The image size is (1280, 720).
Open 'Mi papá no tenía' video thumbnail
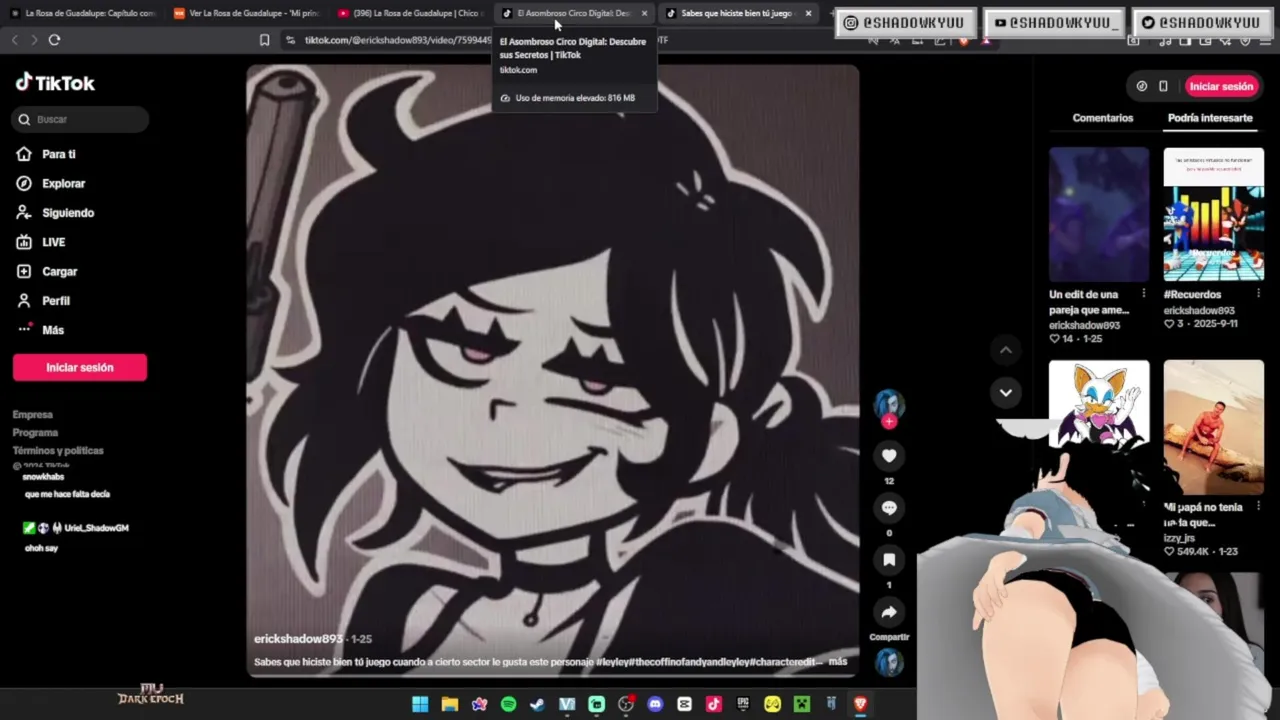(1213, 427)
